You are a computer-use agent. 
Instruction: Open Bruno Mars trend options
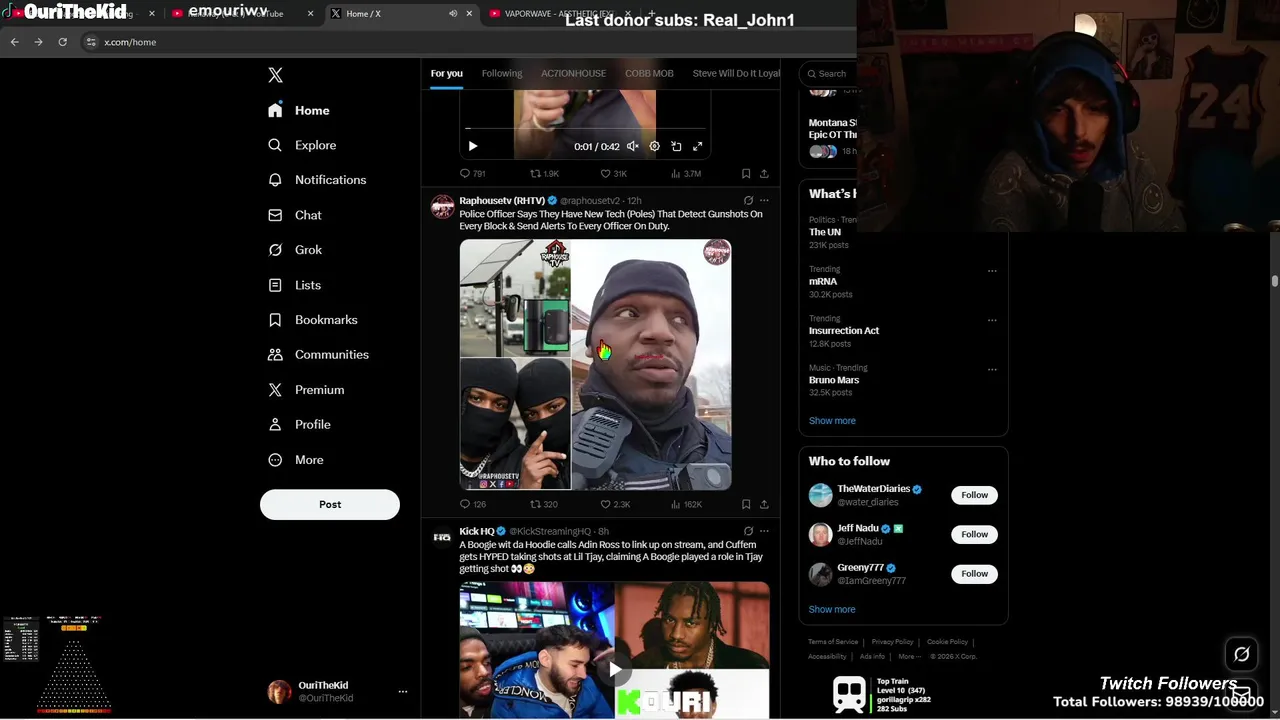click(x=992, y=369)
